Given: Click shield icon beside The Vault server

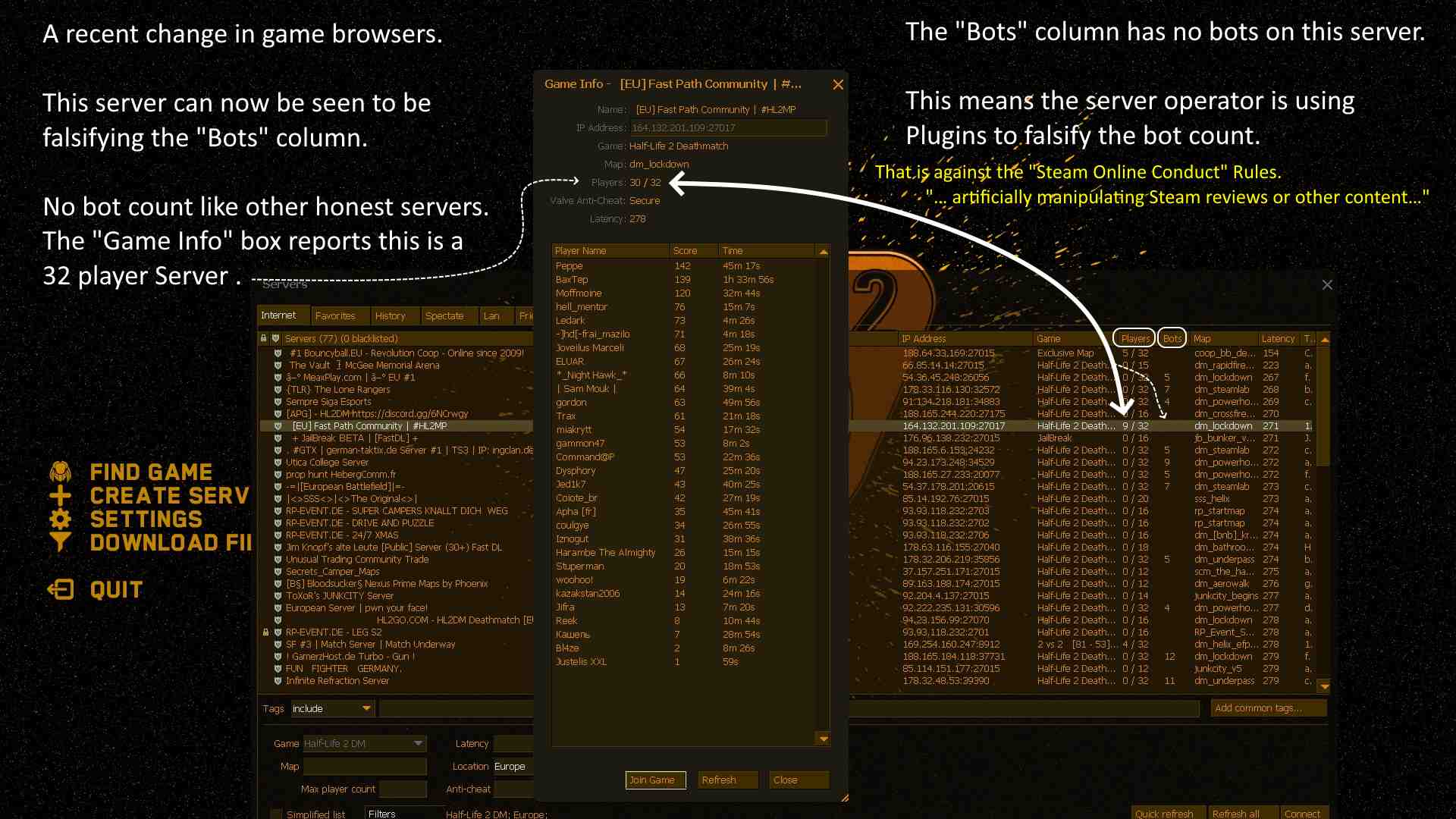Looking at the screenshot, I should click(278, 366).
